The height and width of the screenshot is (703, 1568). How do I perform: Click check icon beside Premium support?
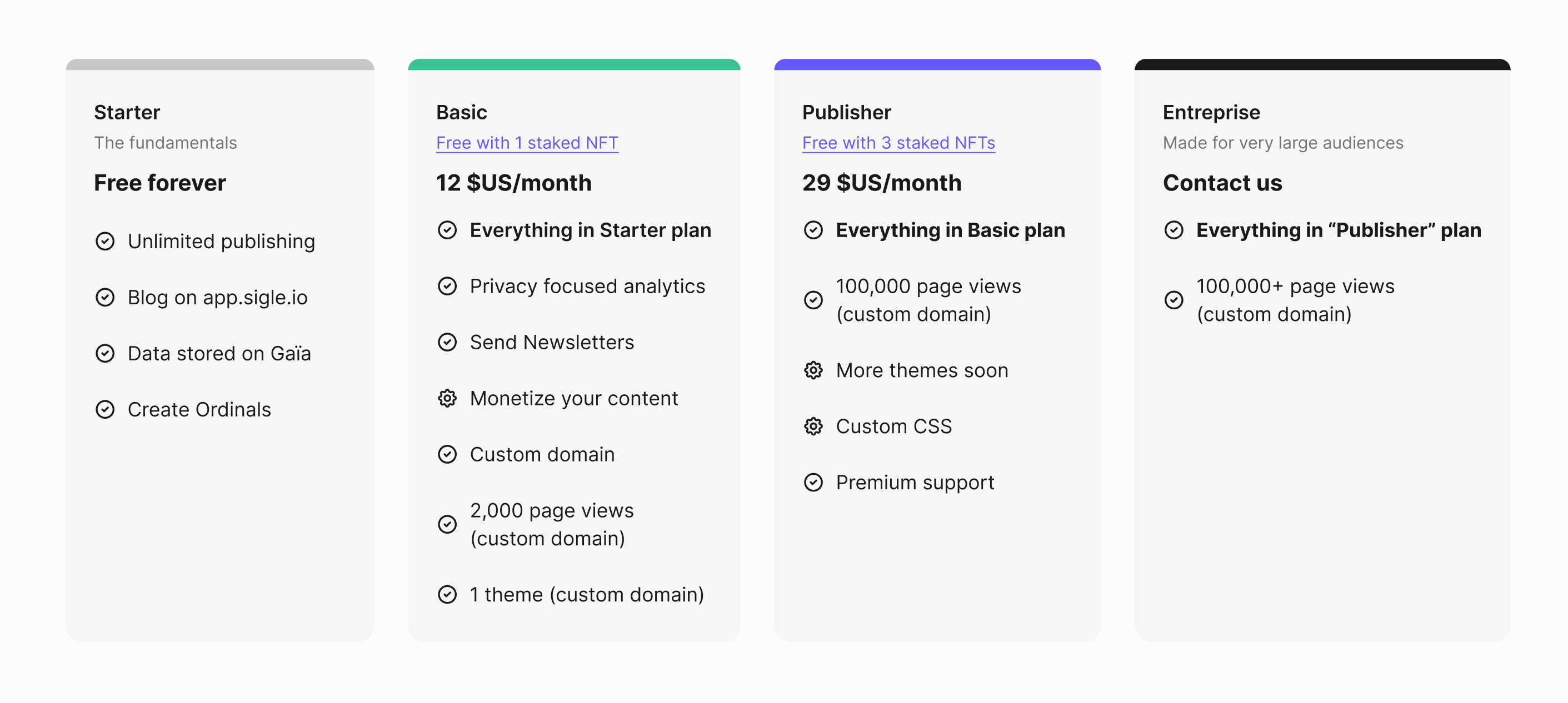tap(813, 482)
